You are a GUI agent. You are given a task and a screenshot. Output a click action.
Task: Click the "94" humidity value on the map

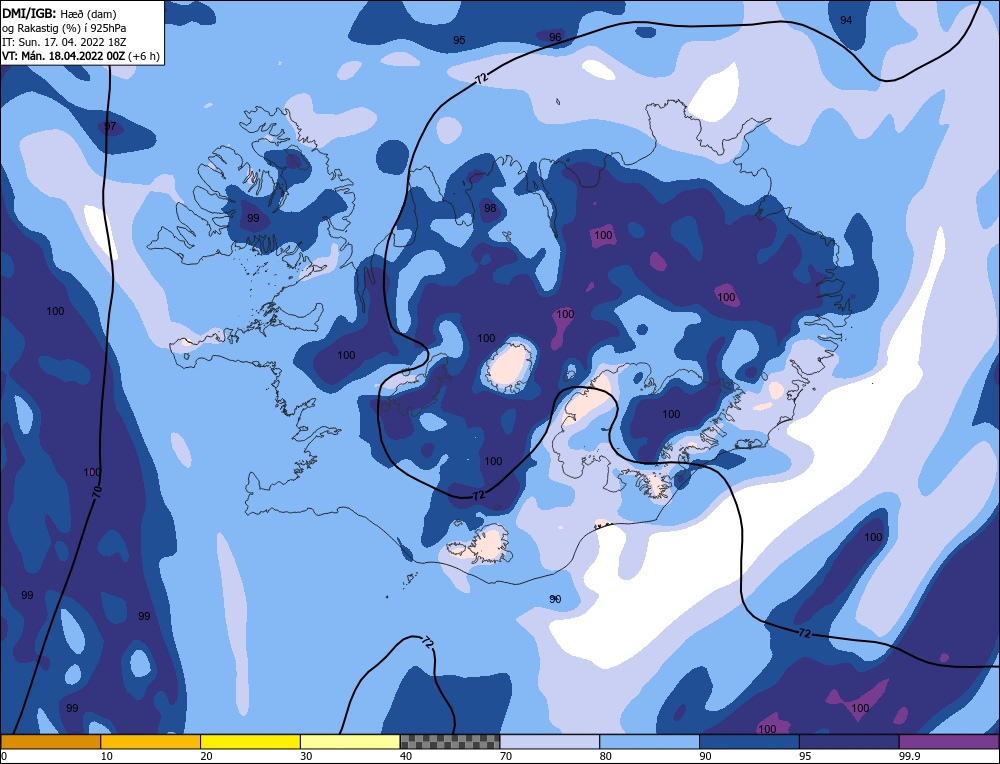point(846,20)
